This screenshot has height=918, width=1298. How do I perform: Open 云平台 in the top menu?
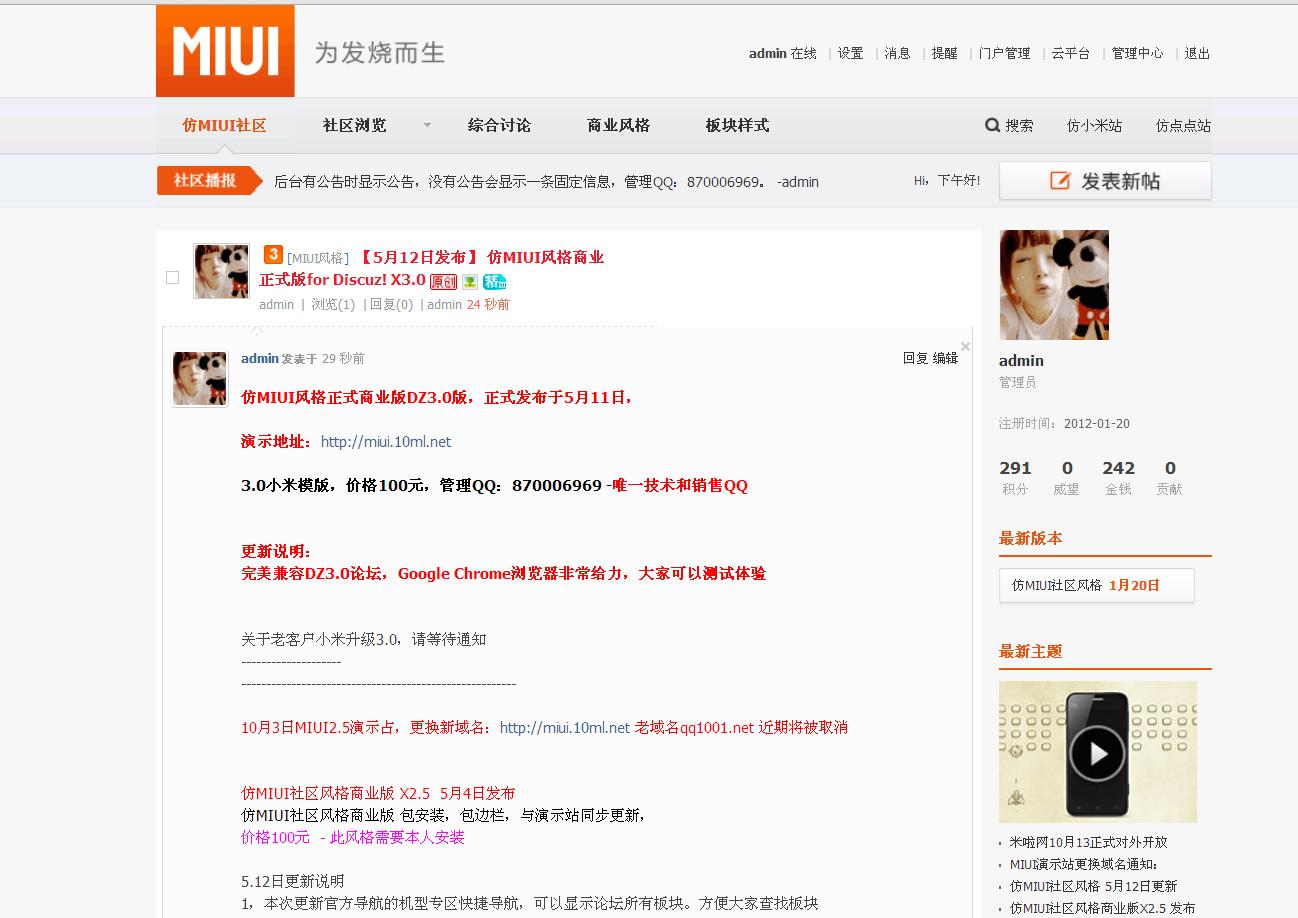click(1071, 53)
